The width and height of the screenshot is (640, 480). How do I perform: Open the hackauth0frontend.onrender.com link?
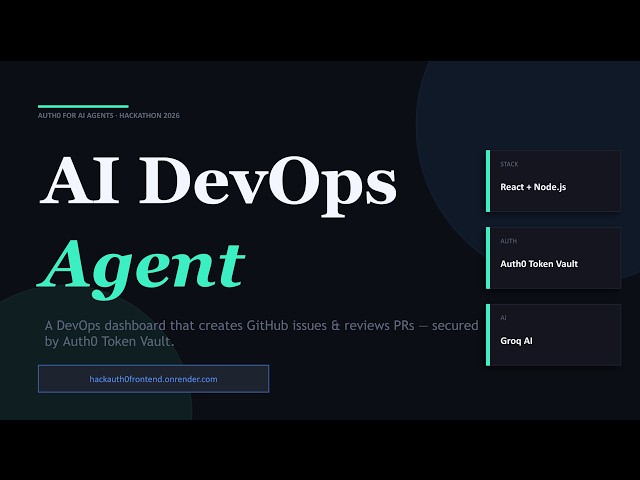(153, 379)
